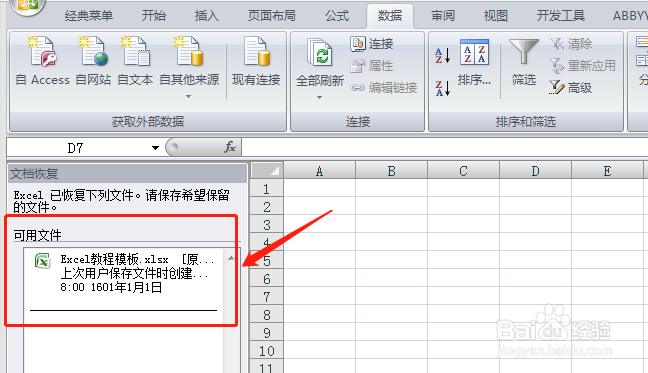The width and height of the screenshot is (648, 373).
Task: Click the Office button orb
Action: tap(27, 6)
